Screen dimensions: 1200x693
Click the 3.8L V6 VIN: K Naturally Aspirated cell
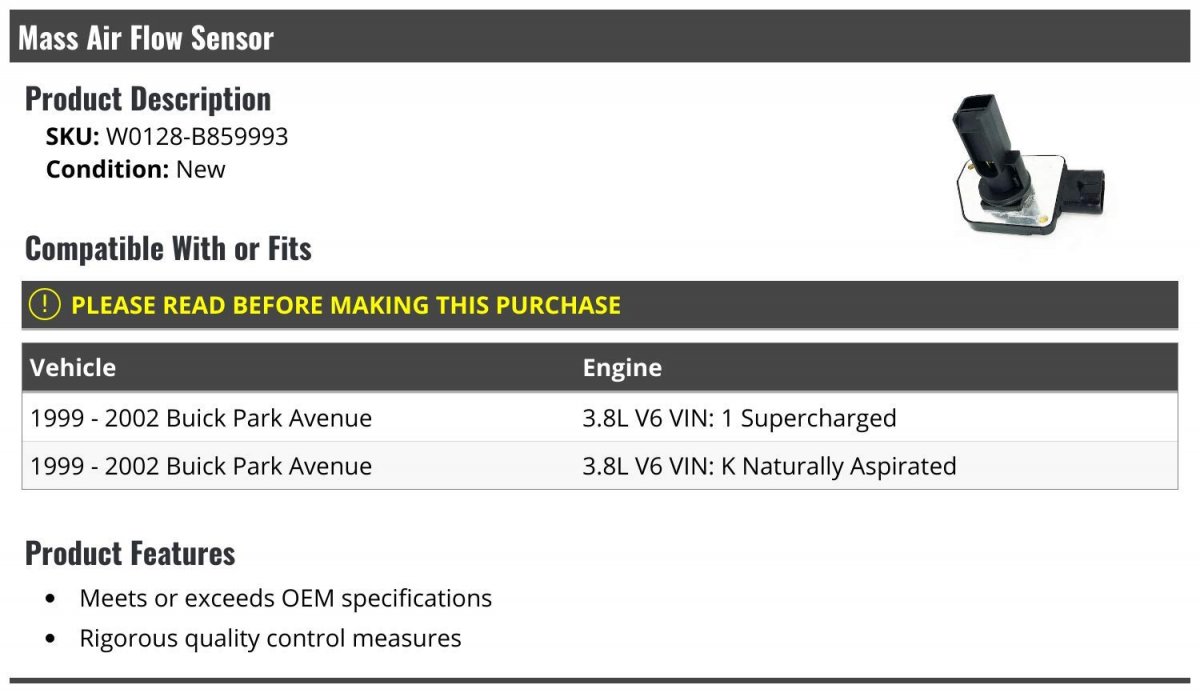(770, 466)
